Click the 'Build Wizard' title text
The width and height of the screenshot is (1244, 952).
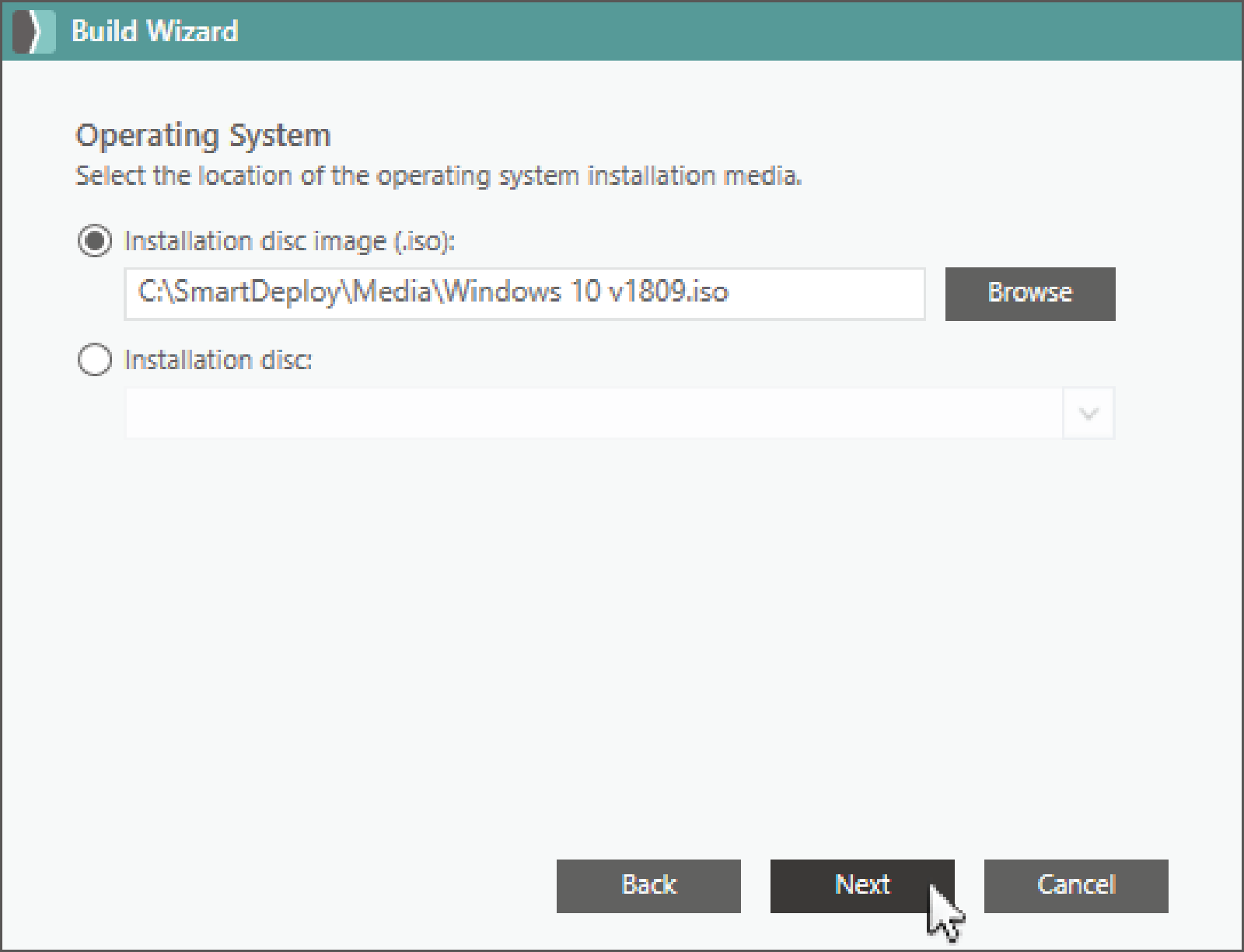point(155,31)
